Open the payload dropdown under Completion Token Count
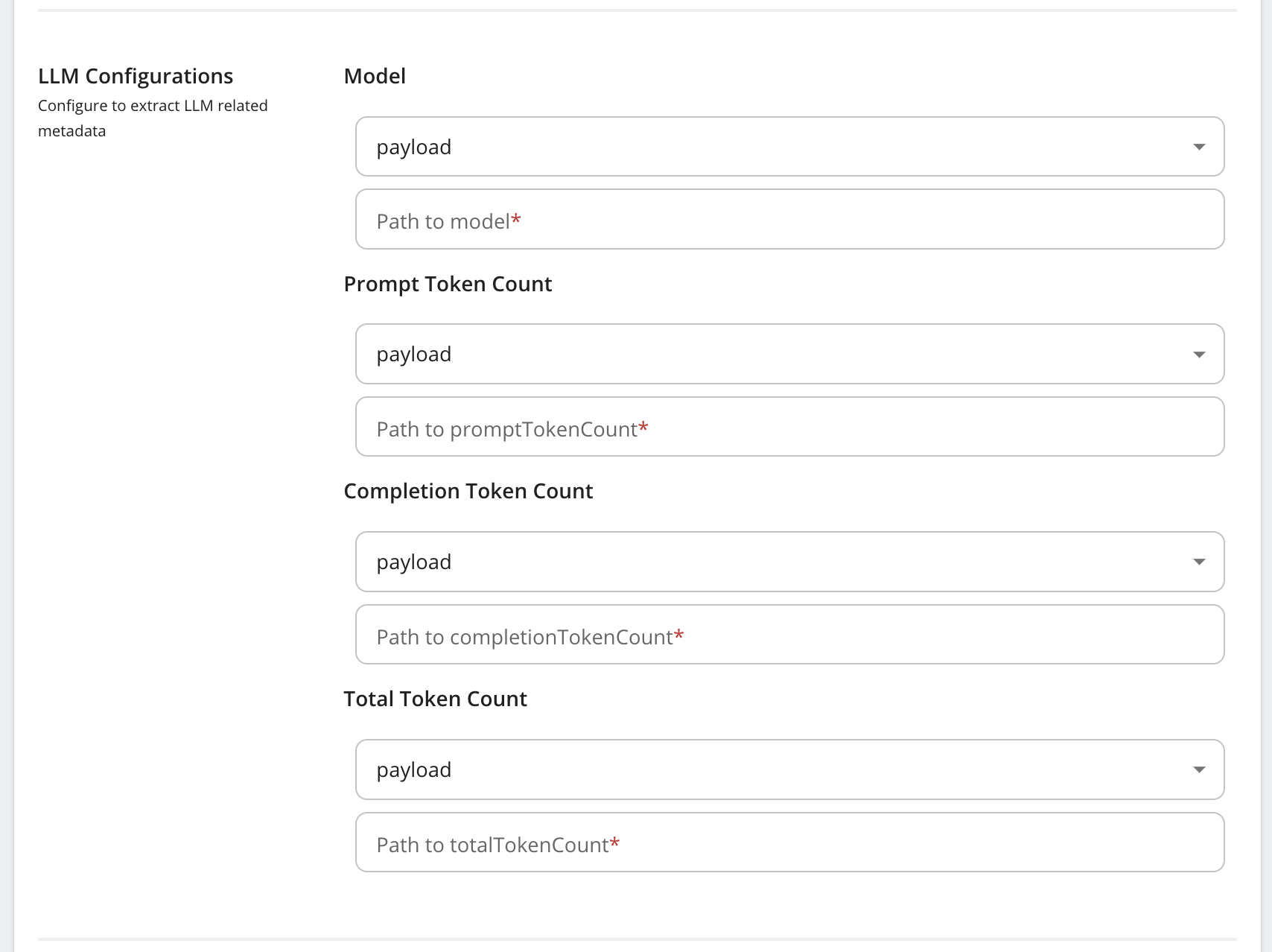Viewport: 1272px width, 952px height. click(x=790, y=562)
